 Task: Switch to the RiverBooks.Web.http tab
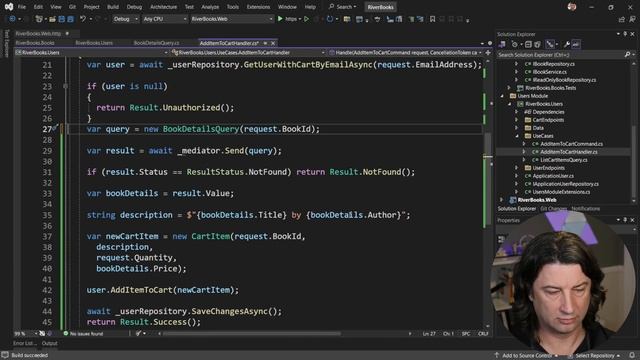tap(38, 33)
